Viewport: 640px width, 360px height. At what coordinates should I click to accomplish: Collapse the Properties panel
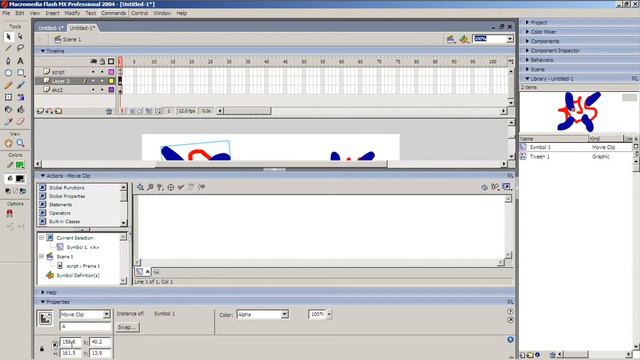coord(42,302)
